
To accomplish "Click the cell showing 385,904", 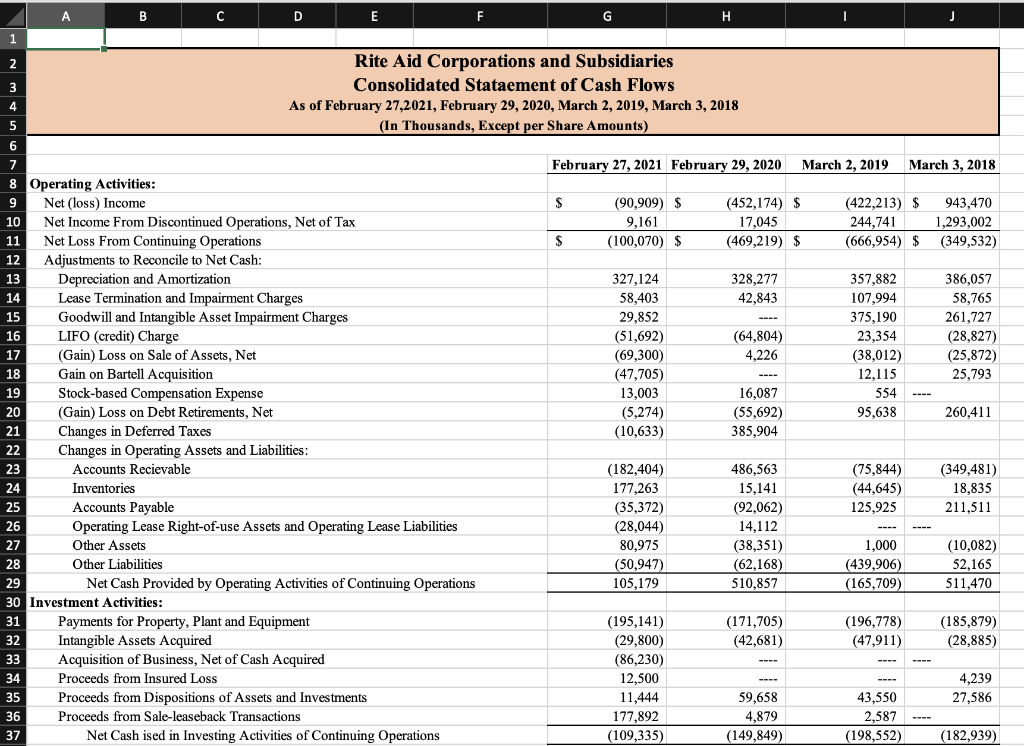I will tap(725, 431).
